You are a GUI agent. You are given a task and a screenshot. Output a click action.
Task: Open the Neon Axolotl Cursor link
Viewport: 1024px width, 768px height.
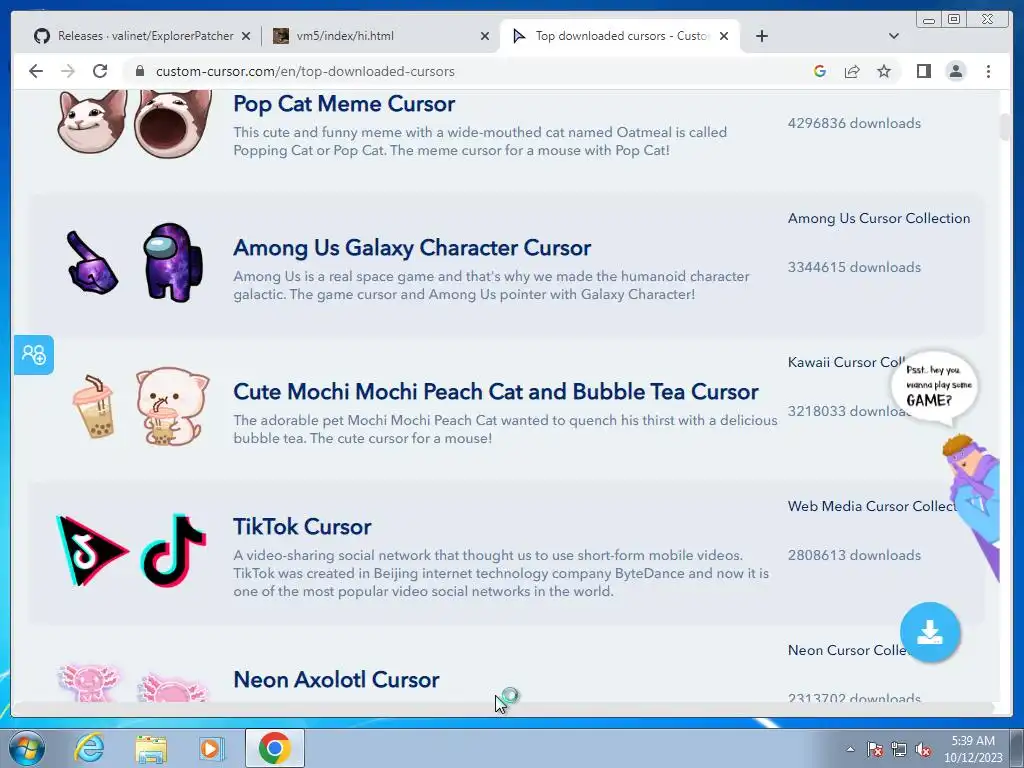(x=336, y=679)
